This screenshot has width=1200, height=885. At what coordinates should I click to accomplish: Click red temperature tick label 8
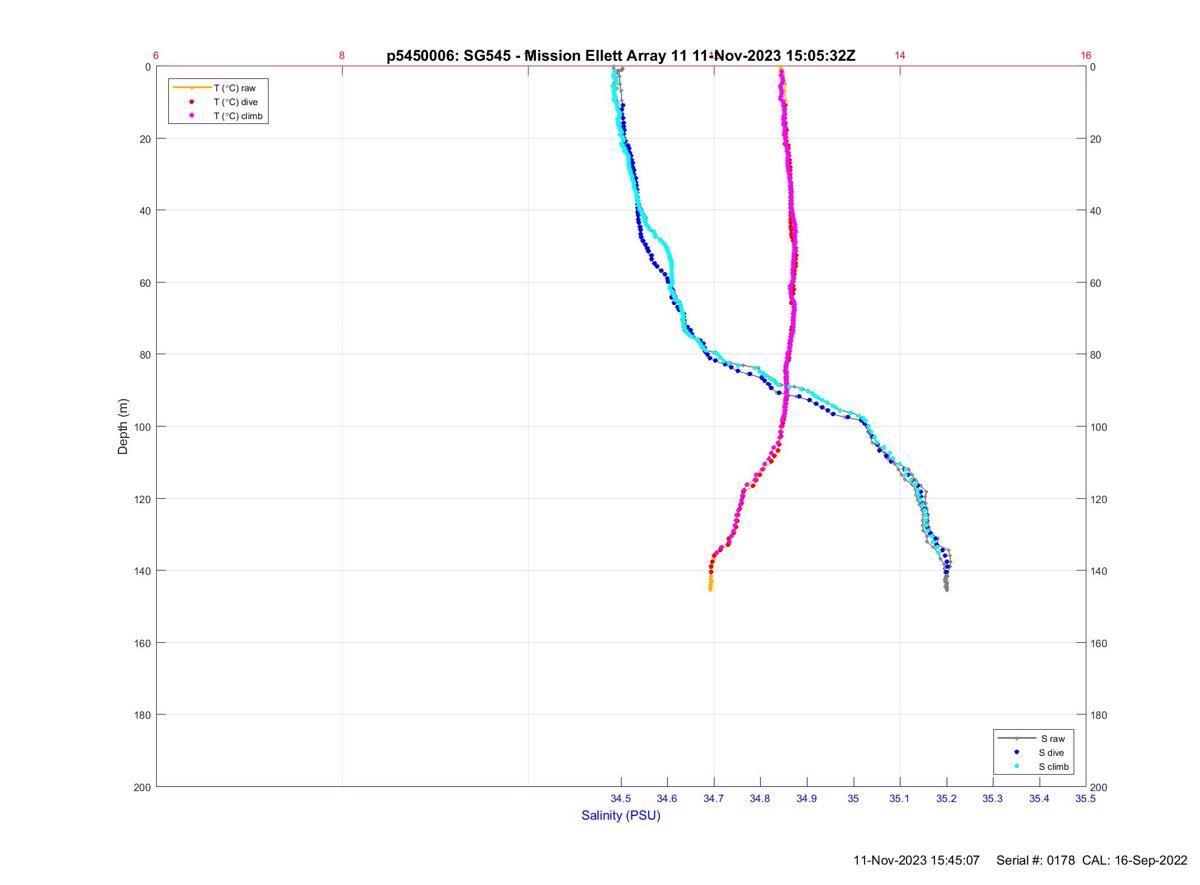(342, 56)
